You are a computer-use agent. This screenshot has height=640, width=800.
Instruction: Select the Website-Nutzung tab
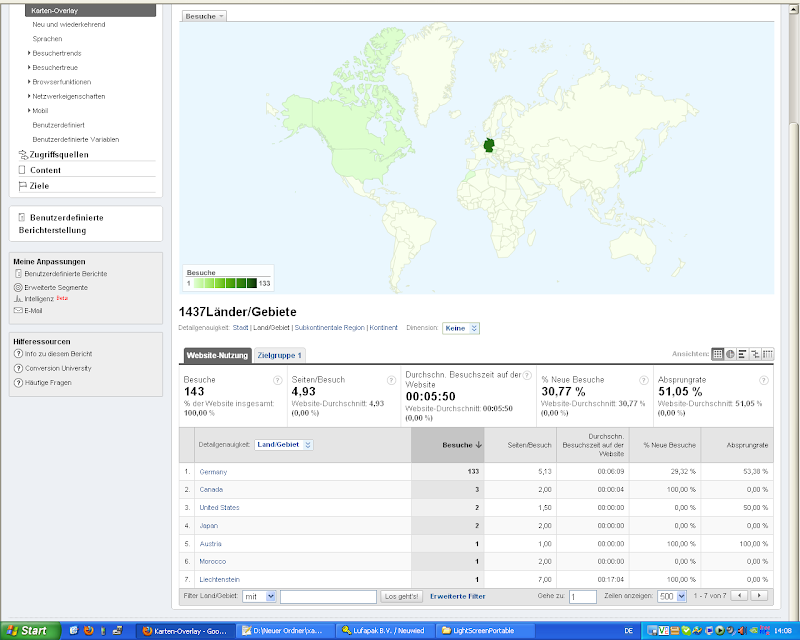coord(217,355)
